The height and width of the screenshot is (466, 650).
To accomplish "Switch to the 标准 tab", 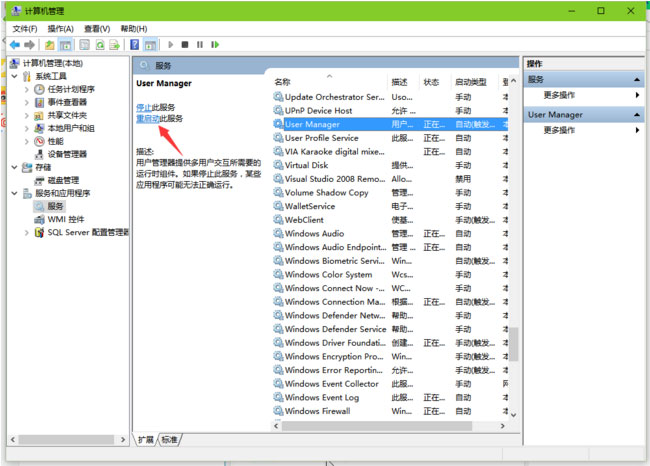I will (x=169, y=440).
